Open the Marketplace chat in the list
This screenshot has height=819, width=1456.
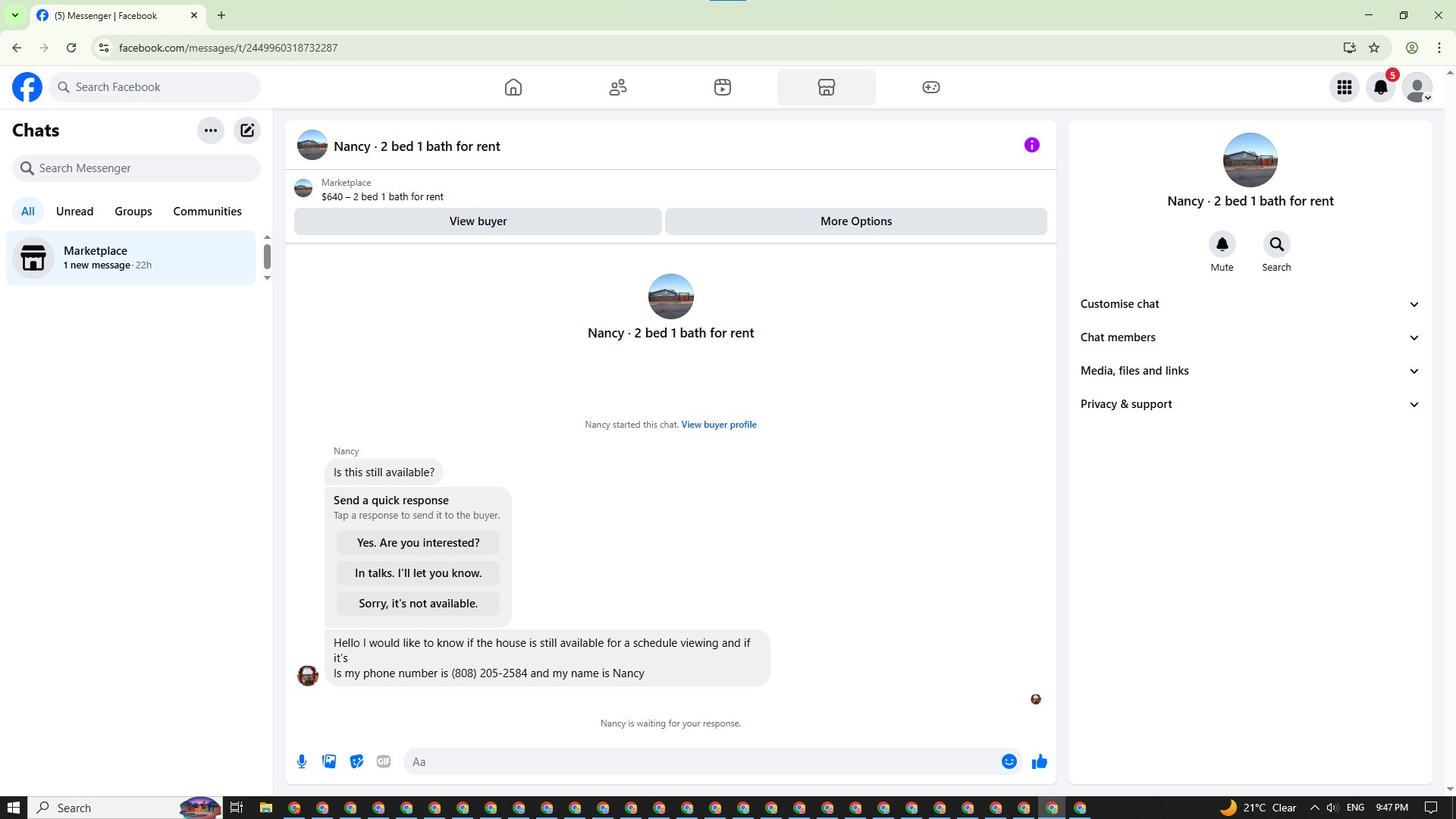[x=131, y=258]
